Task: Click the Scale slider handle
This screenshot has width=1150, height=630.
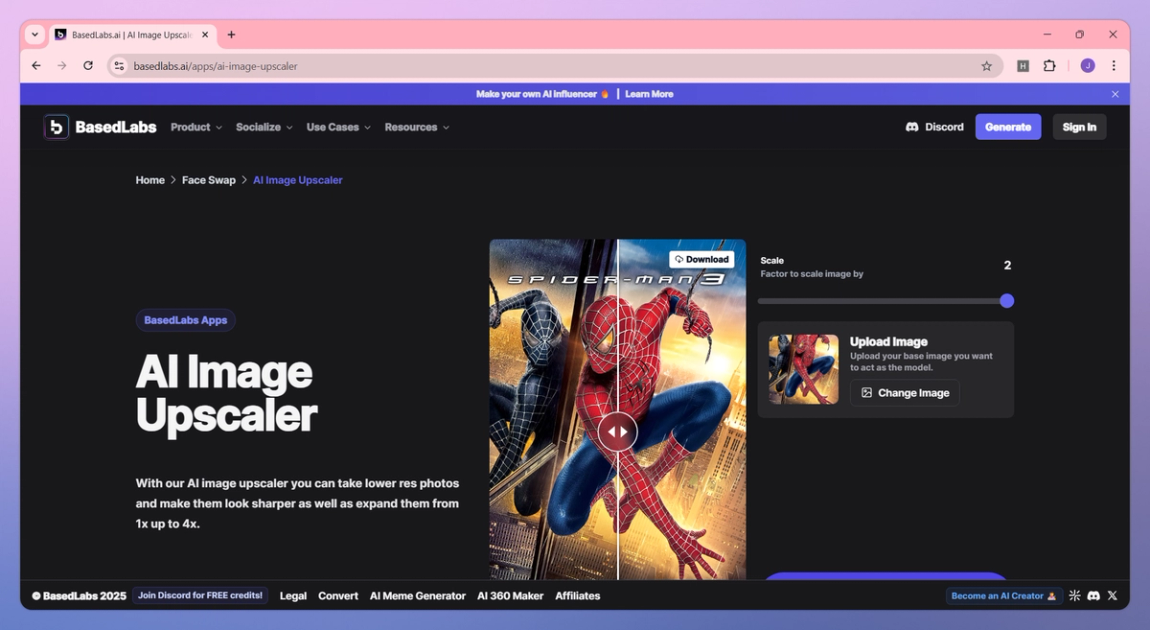Action: click(1007, 301)
